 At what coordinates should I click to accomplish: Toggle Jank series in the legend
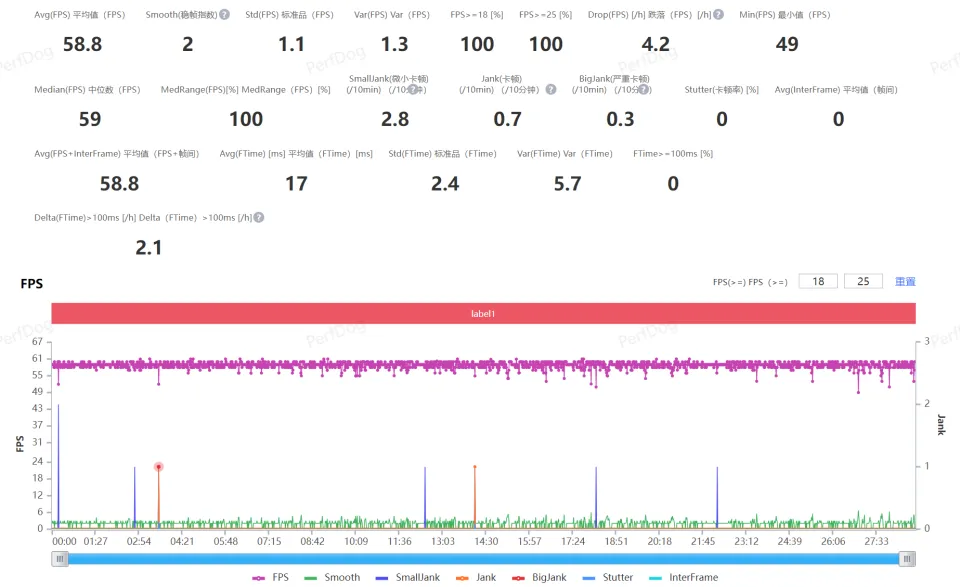point(476,577)
